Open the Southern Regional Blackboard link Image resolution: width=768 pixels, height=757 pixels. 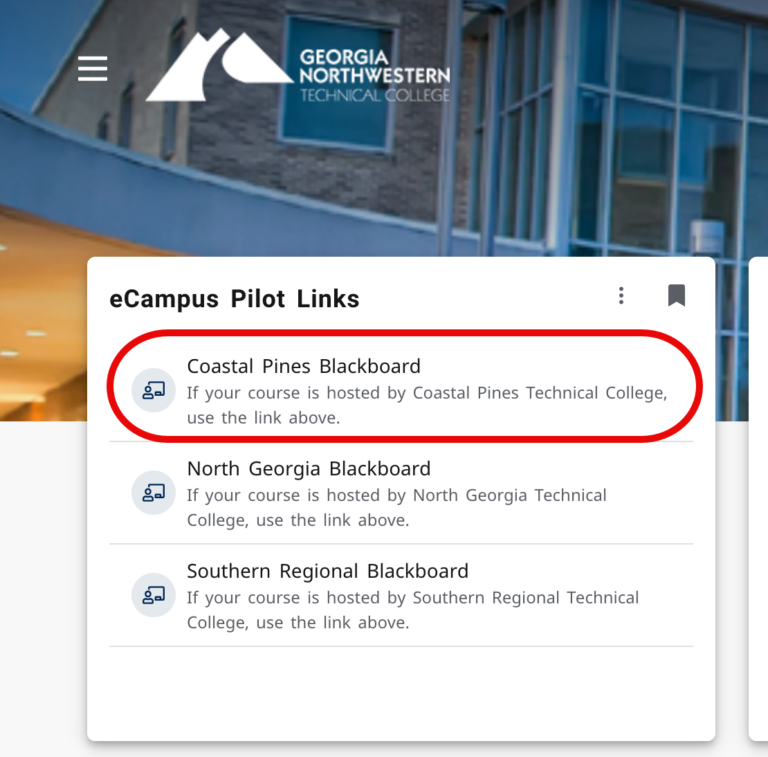click(x=327, y=571)
